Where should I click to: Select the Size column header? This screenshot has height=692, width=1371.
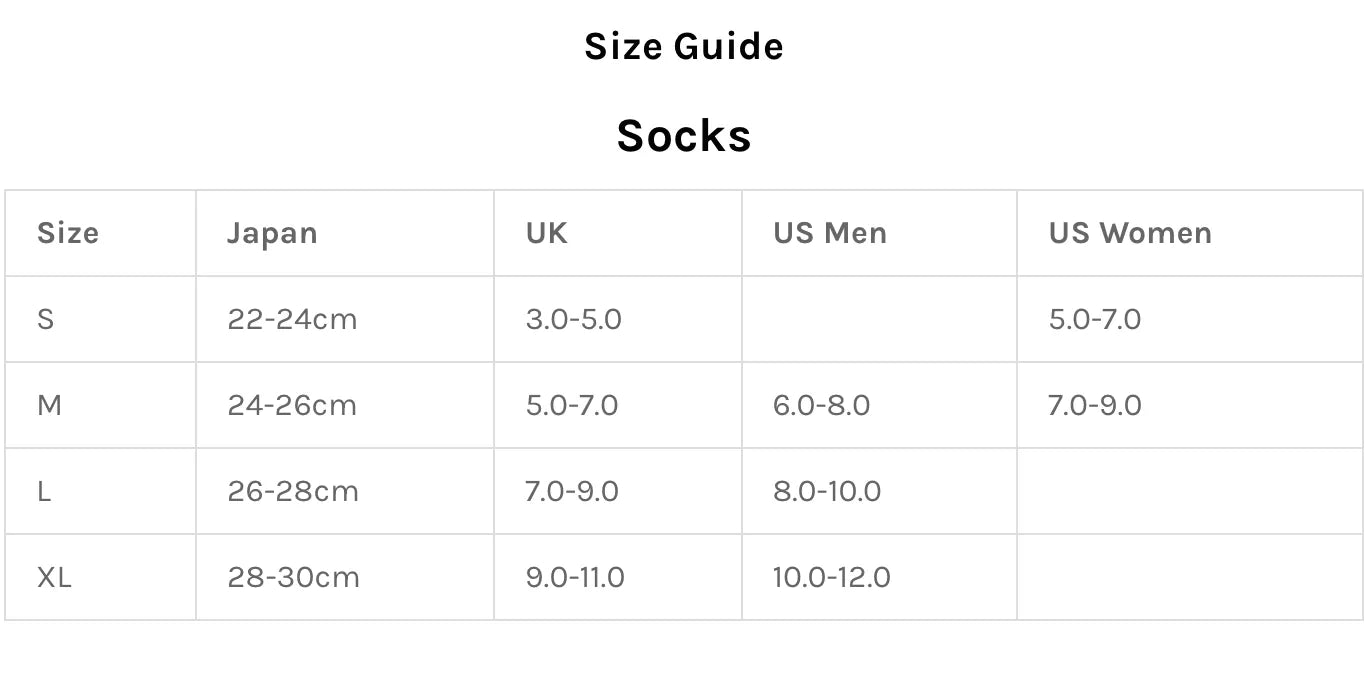pyautogui.click(x=68, y=233)
